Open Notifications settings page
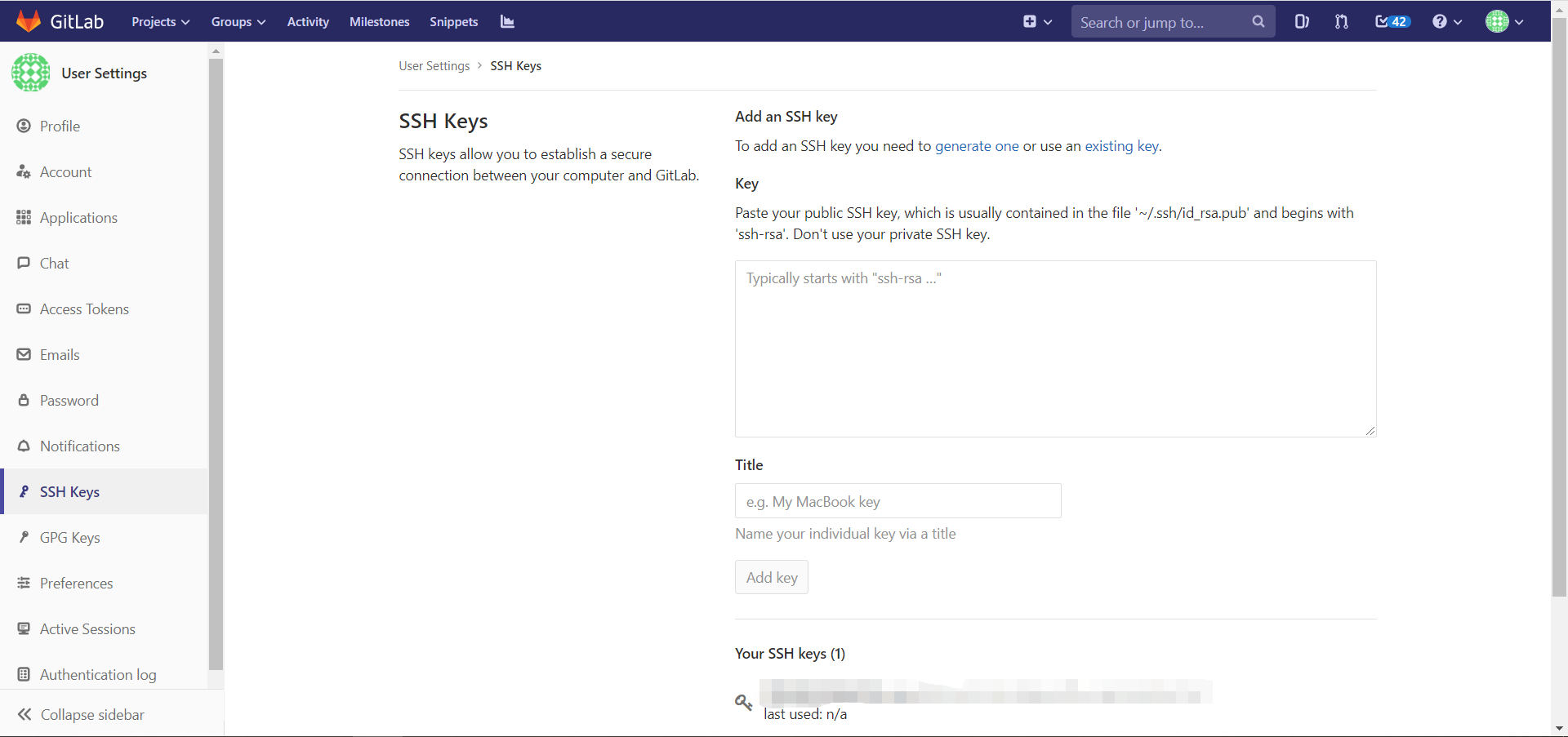 click(80, 446)
